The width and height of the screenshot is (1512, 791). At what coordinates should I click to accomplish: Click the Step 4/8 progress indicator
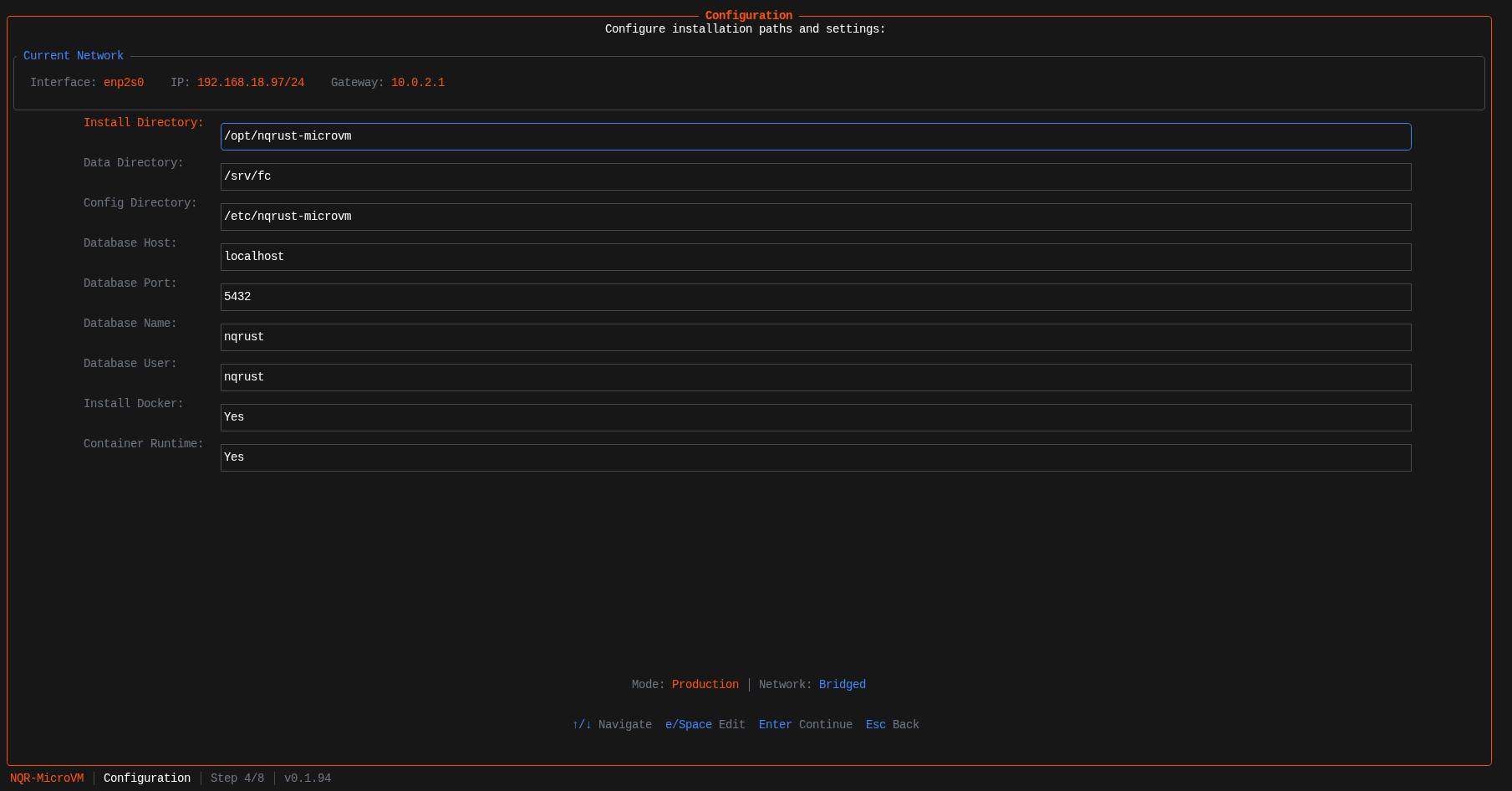(237, 778)
